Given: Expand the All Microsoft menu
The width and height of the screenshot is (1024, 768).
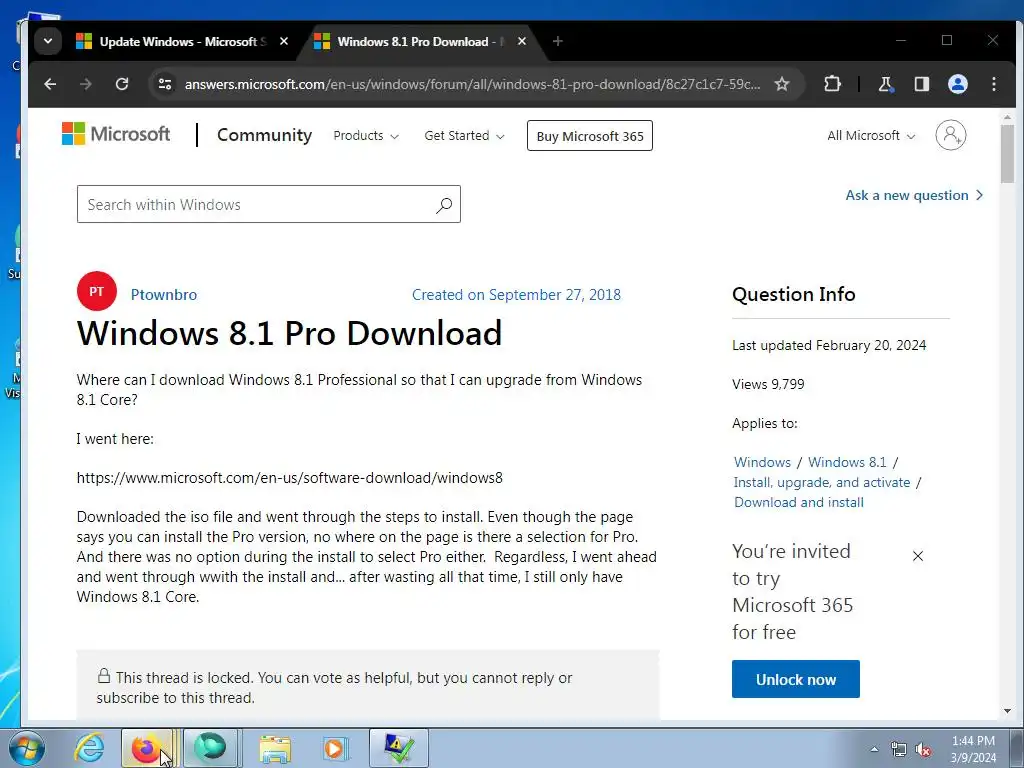Looking at the screenshot, I should [x=871, y=136].
